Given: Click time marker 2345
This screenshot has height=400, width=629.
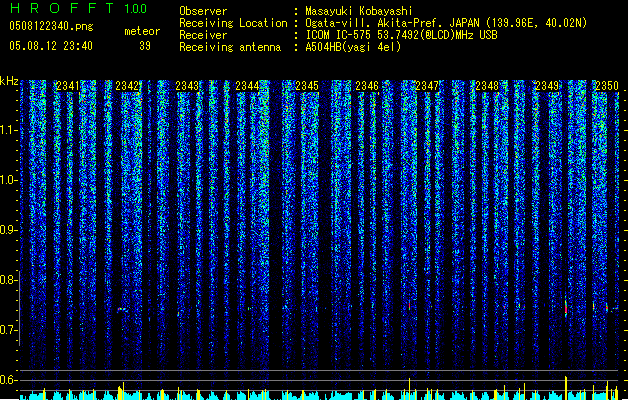Looking at the screenshot, I should point(307,86).
